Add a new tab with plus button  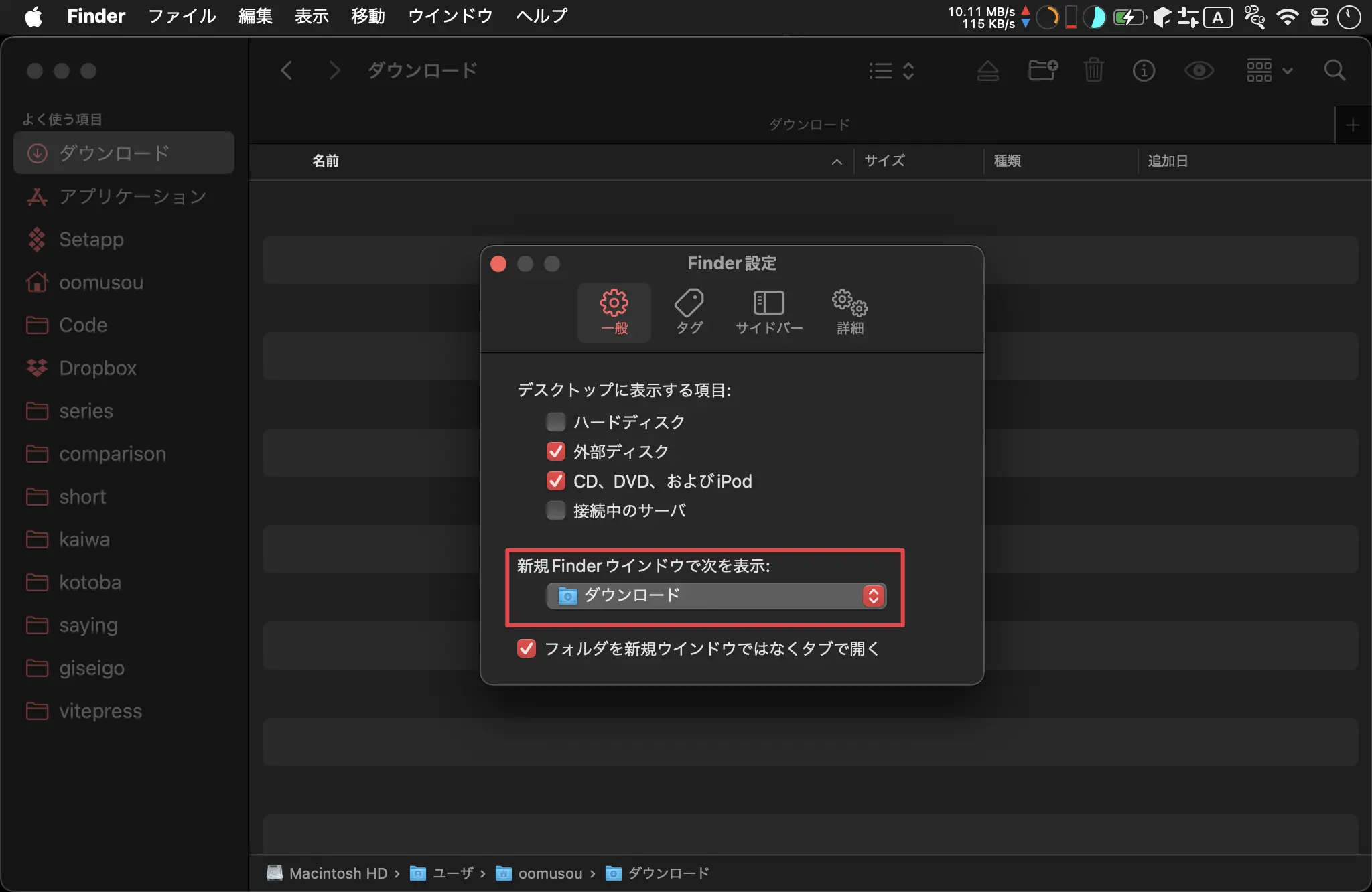coord(1353,125)
